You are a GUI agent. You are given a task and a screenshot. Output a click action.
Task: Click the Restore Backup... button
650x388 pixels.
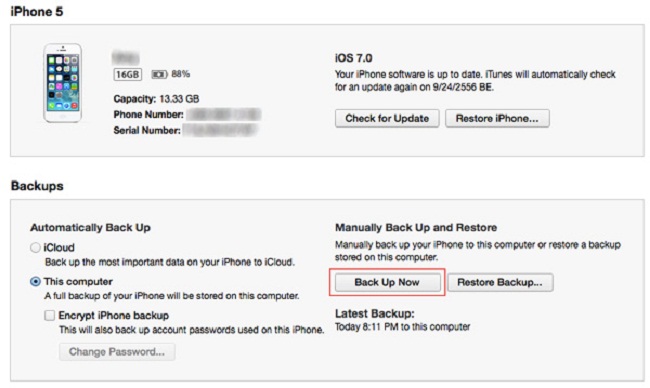(500, 282)
